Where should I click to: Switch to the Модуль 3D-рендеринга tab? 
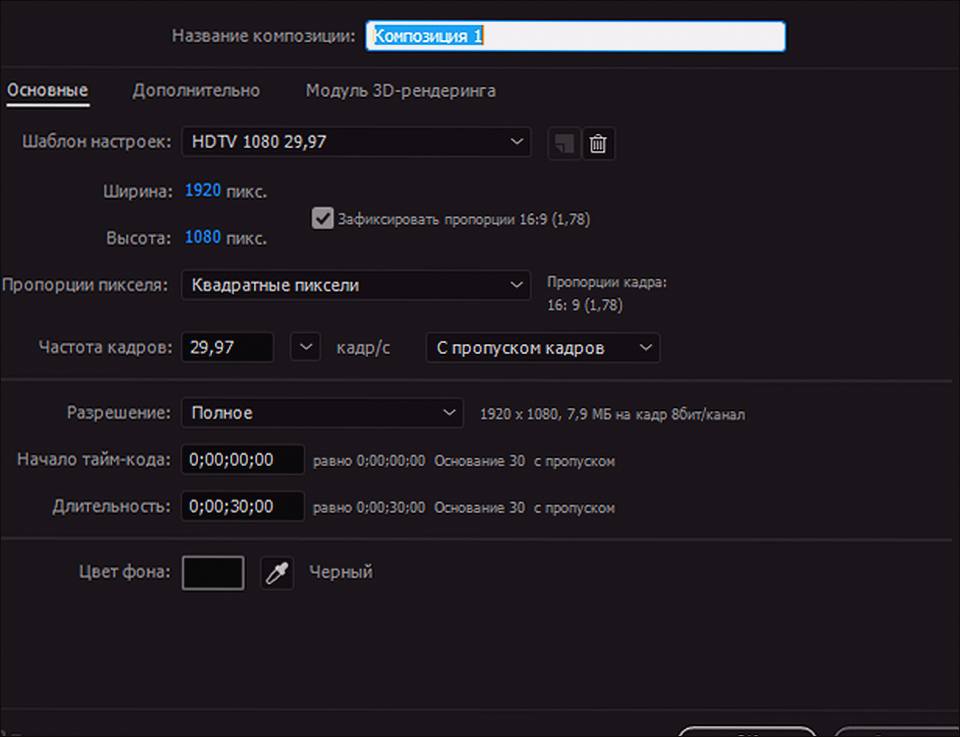pyautogui.click(x=400, y=91)
